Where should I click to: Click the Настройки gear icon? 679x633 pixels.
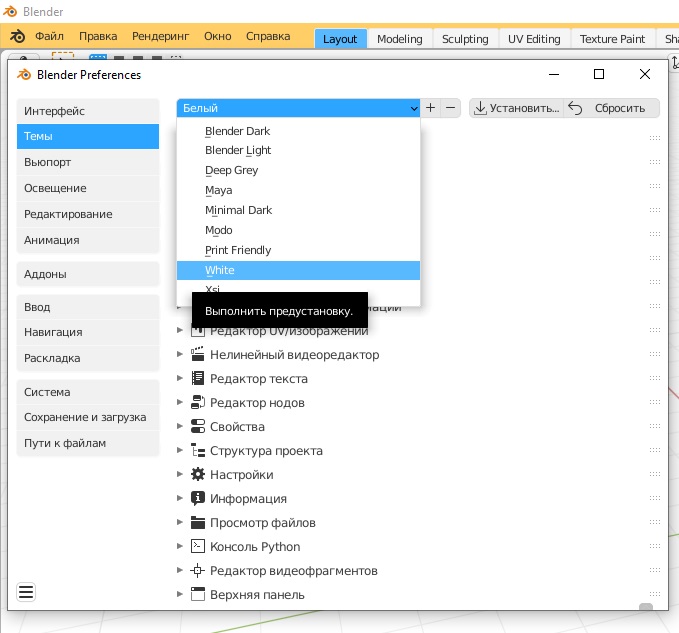(x=198, y=475)
